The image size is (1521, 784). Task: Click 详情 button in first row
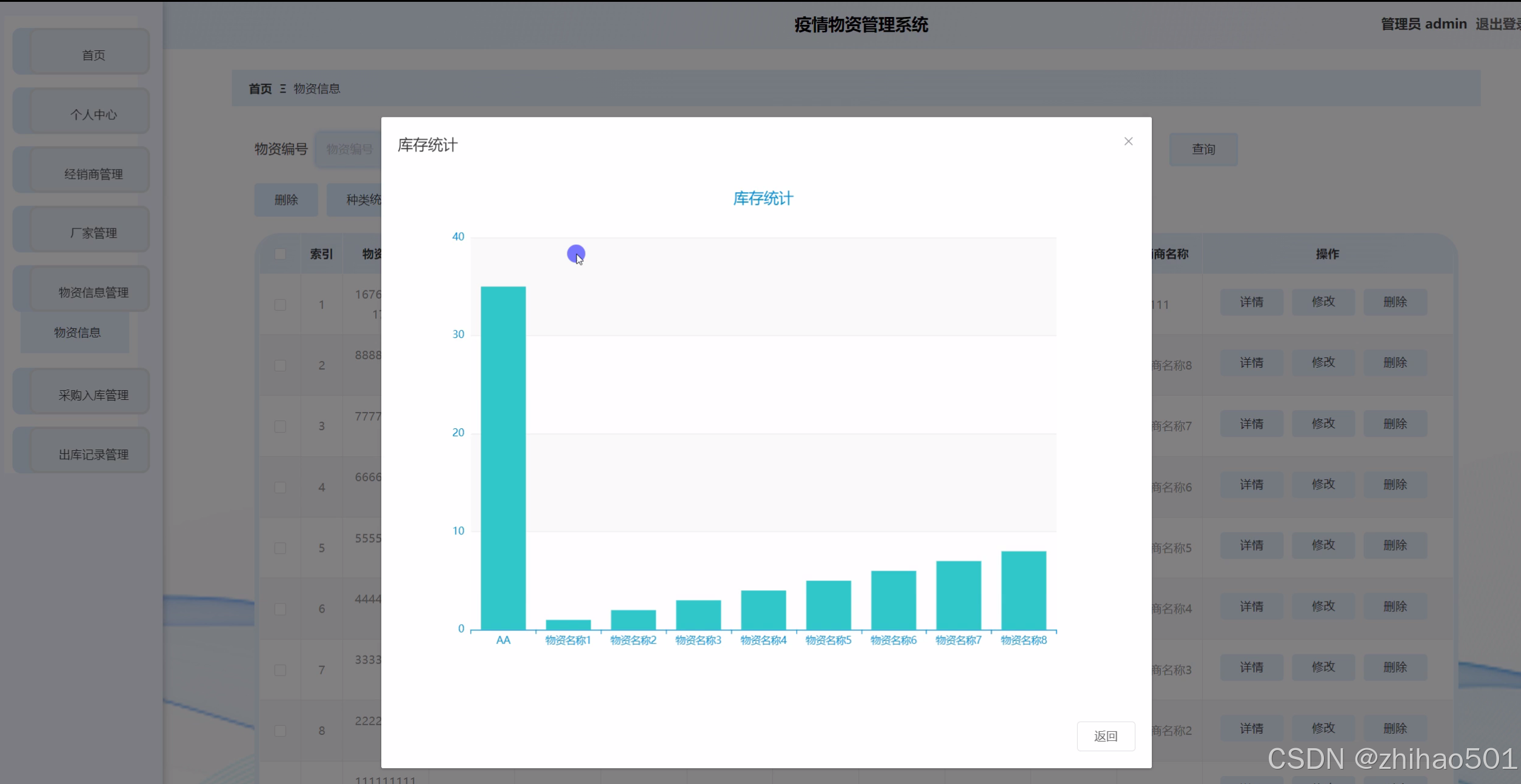tap(1251, 302)
